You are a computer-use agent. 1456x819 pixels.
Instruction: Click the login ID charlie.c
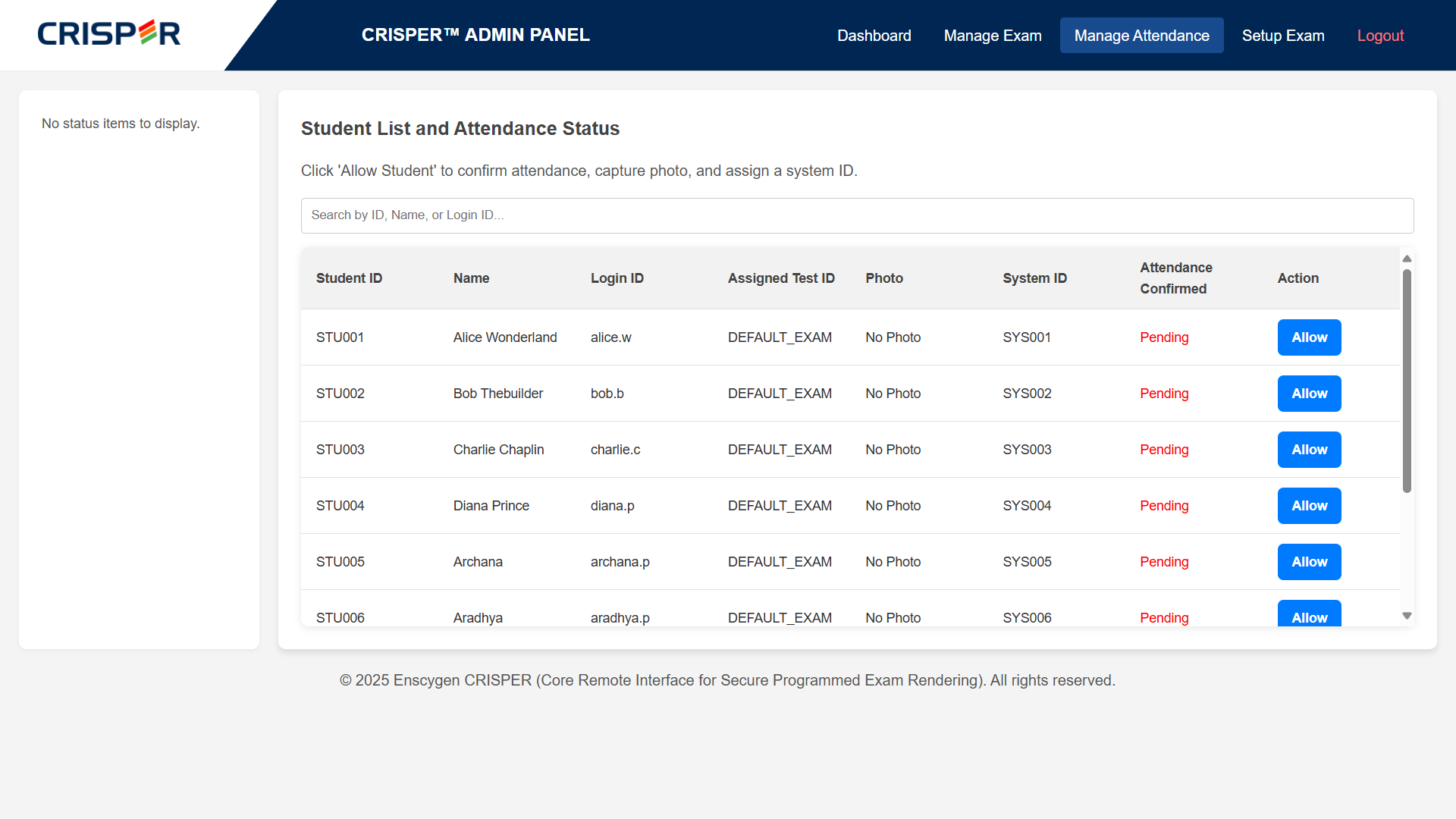click(x=615, y=450)
